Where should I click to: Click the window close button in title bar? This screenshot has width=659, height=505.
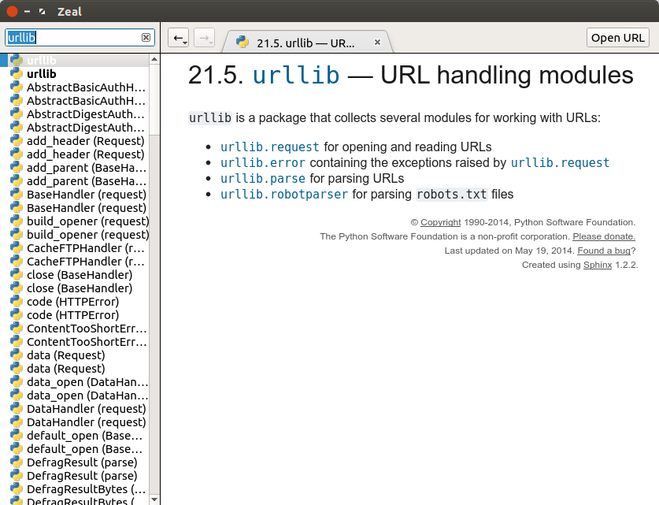[11, 11]
